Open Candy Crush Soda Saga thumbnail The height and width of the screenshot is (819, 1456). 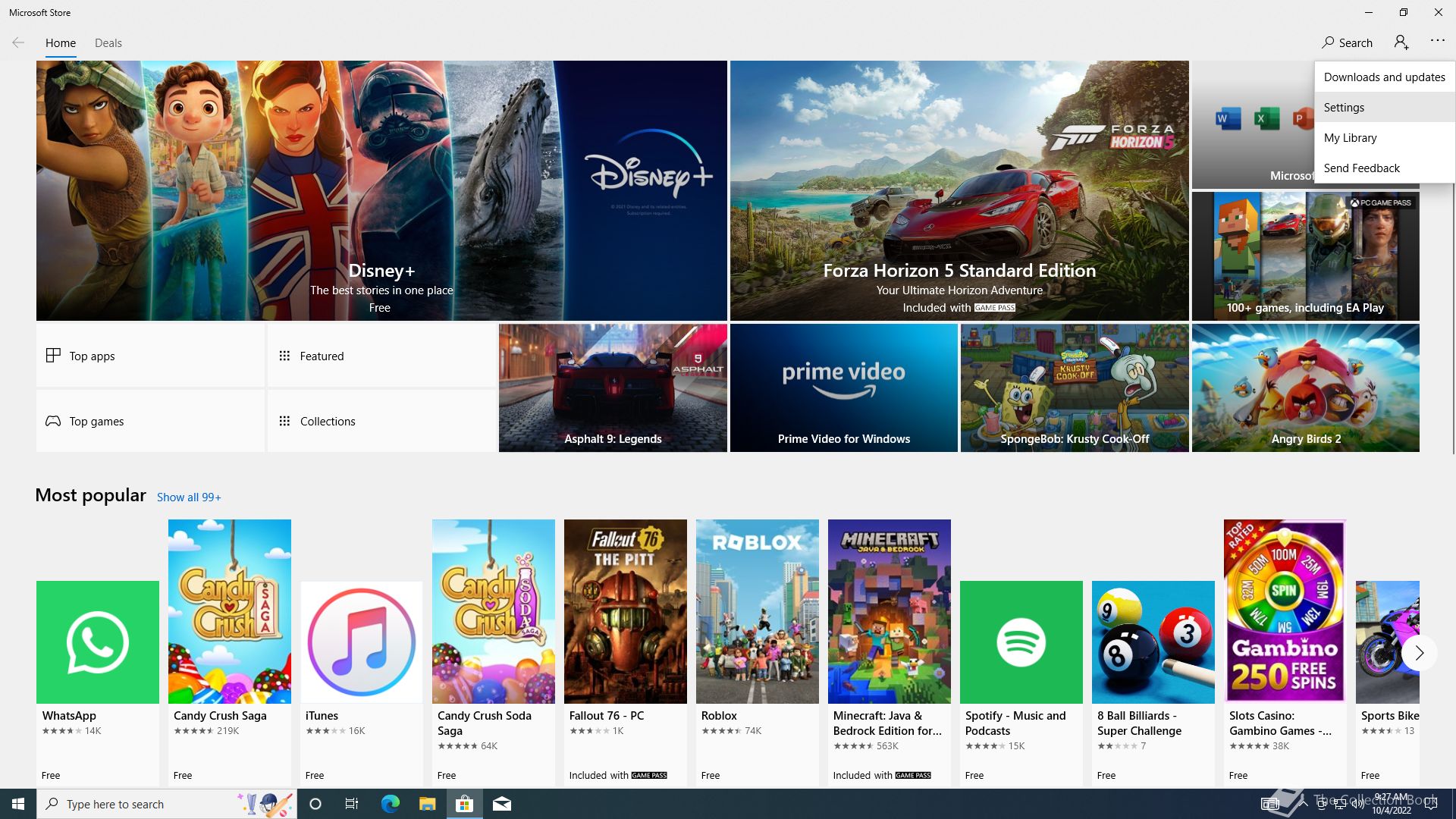(x=494, y=611)
